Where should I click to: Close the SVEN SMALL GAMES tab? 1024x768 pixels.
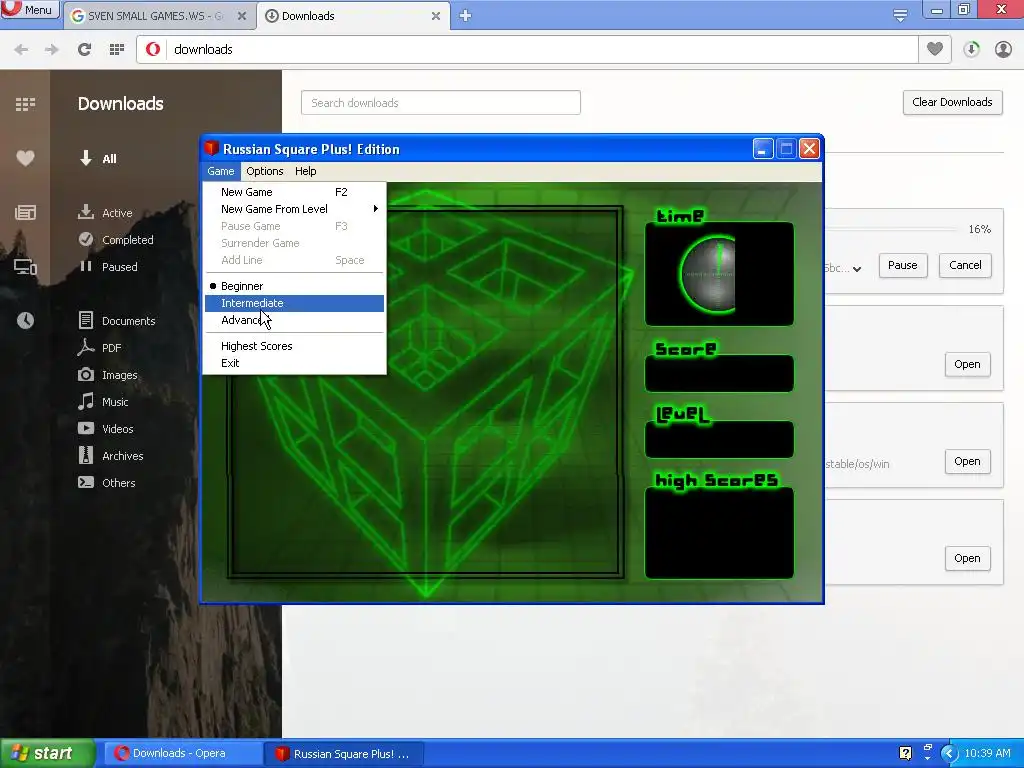[x=242, y=16]
